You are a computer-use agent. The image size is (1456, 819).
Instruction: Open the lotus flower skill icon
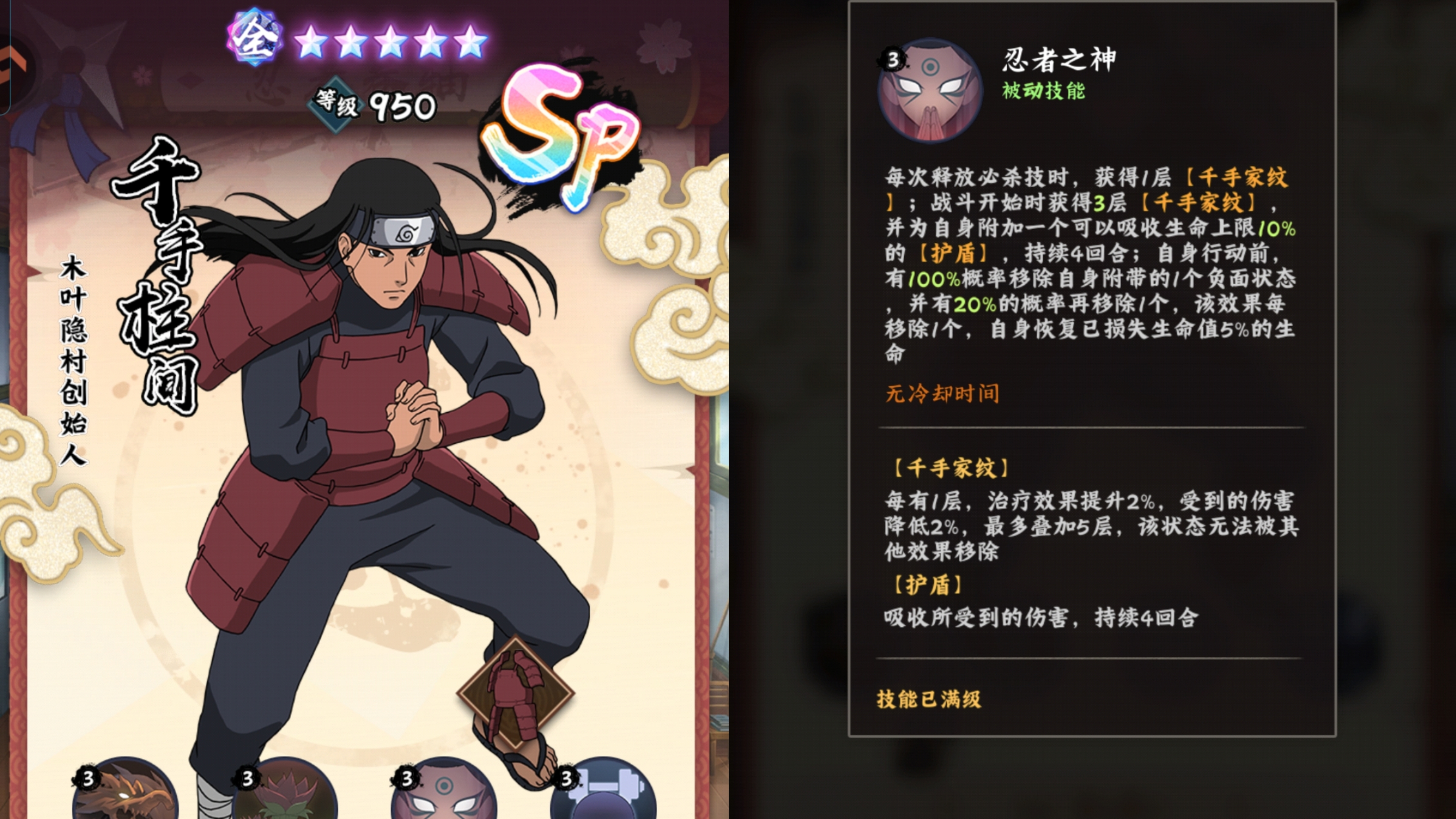[x=285, y=790]
